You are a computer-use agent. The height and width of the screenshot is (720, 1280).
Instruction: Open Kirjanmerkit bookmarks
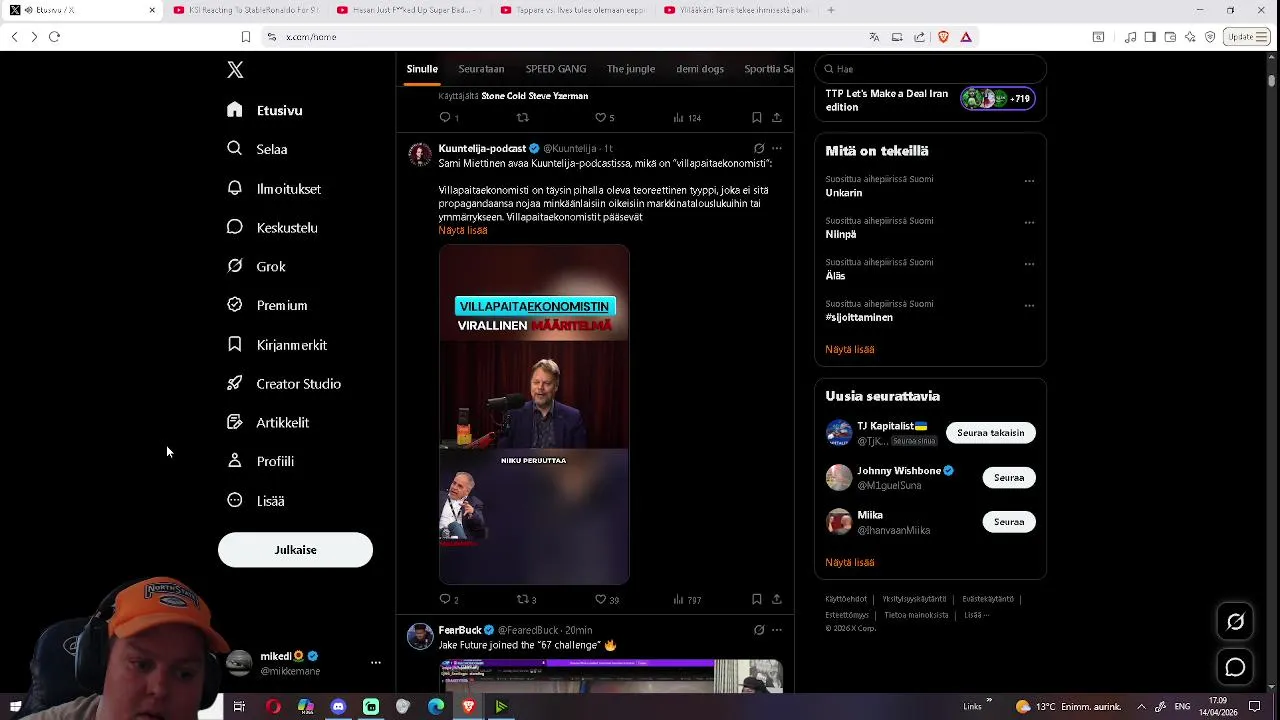click(x=277, y=344)
